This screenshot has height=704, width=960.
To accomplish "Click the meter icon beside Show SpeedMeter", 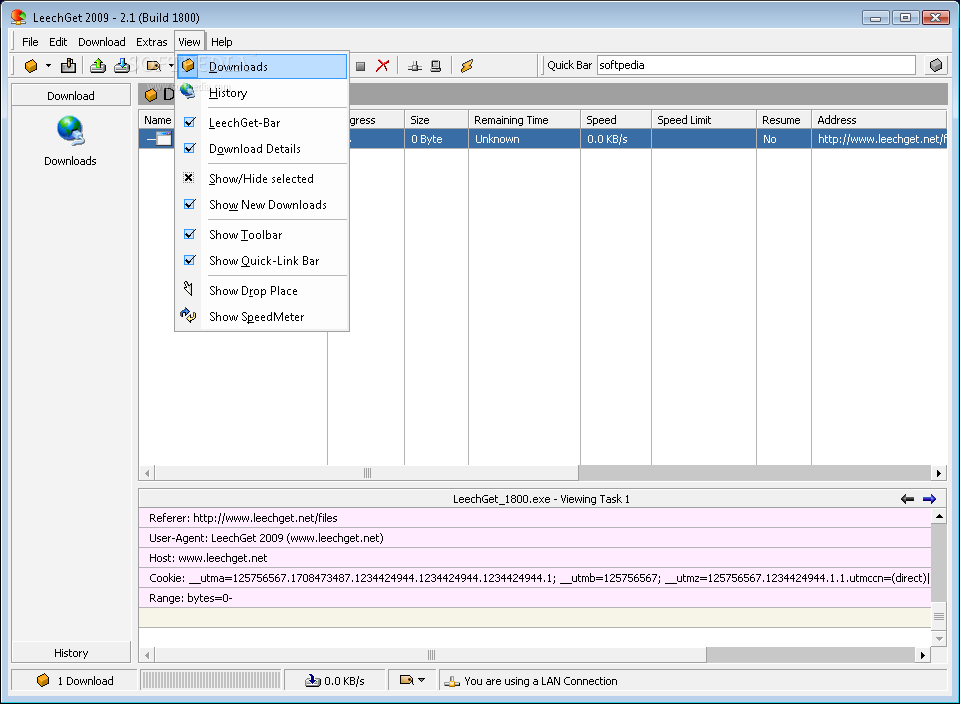I will (x=188, y=315).
